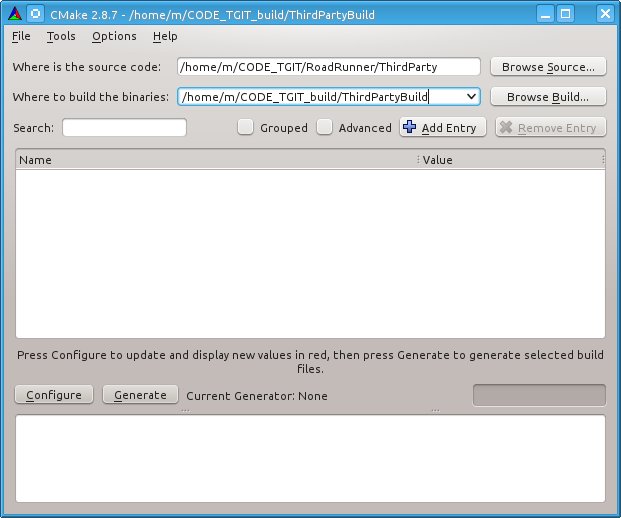Open the Tools menu
The image size is (621, 518).
61,36
